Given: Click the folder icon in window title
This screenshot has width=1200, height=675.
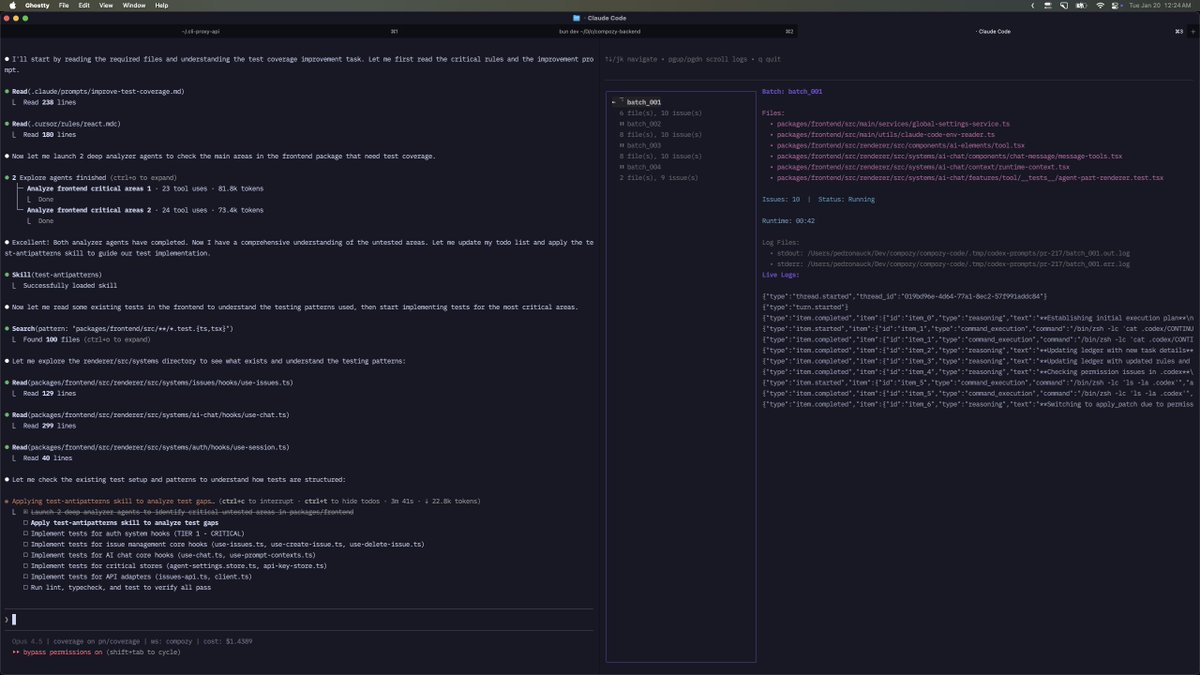Looking at the screenshot, I should coord(577,18).
